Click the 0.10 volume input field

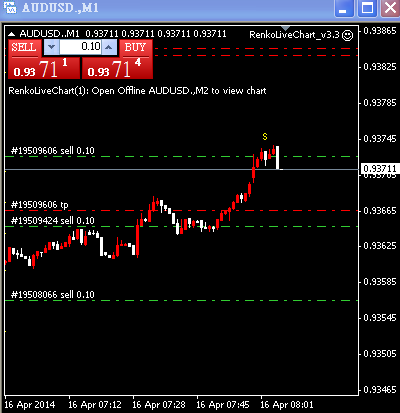click(80, 47)
